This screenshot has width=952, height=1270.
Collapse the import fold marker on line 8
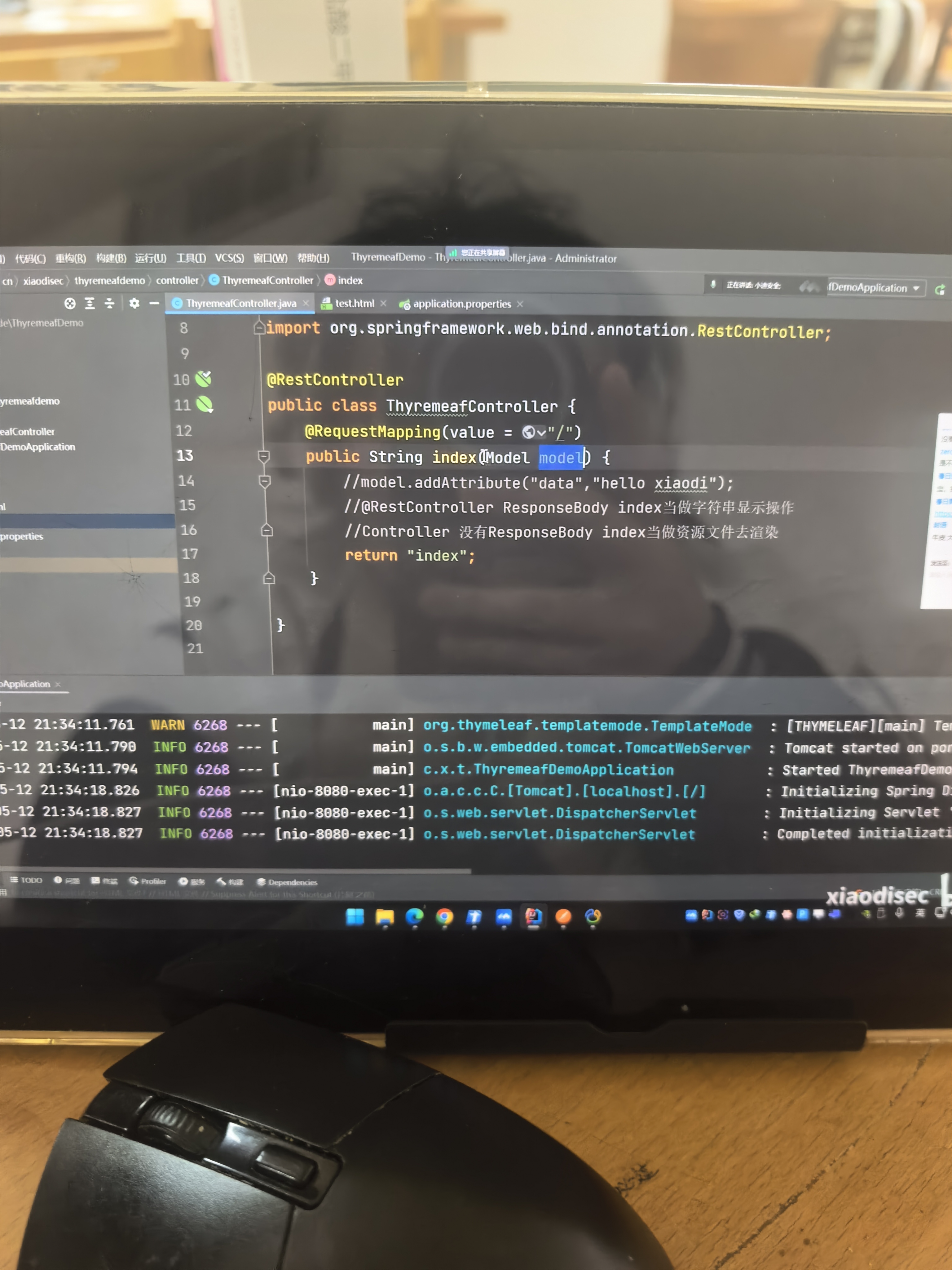click(259, 328)
